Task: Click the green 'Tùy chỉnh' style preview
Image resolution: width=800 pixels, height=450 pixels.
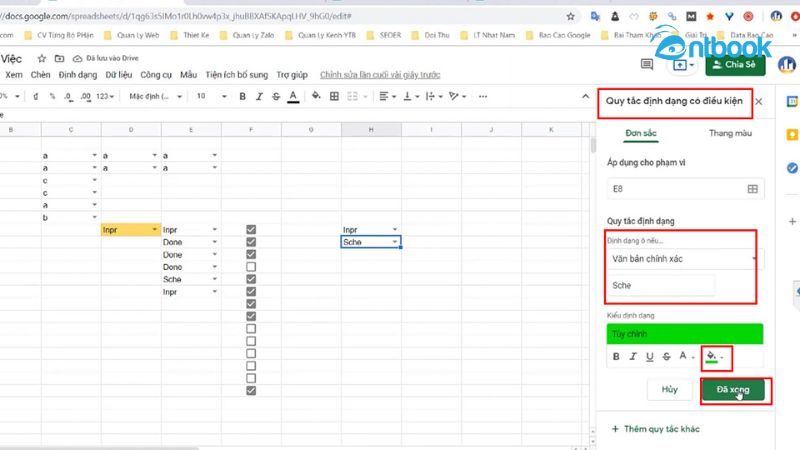Action: tap(684, 334)
